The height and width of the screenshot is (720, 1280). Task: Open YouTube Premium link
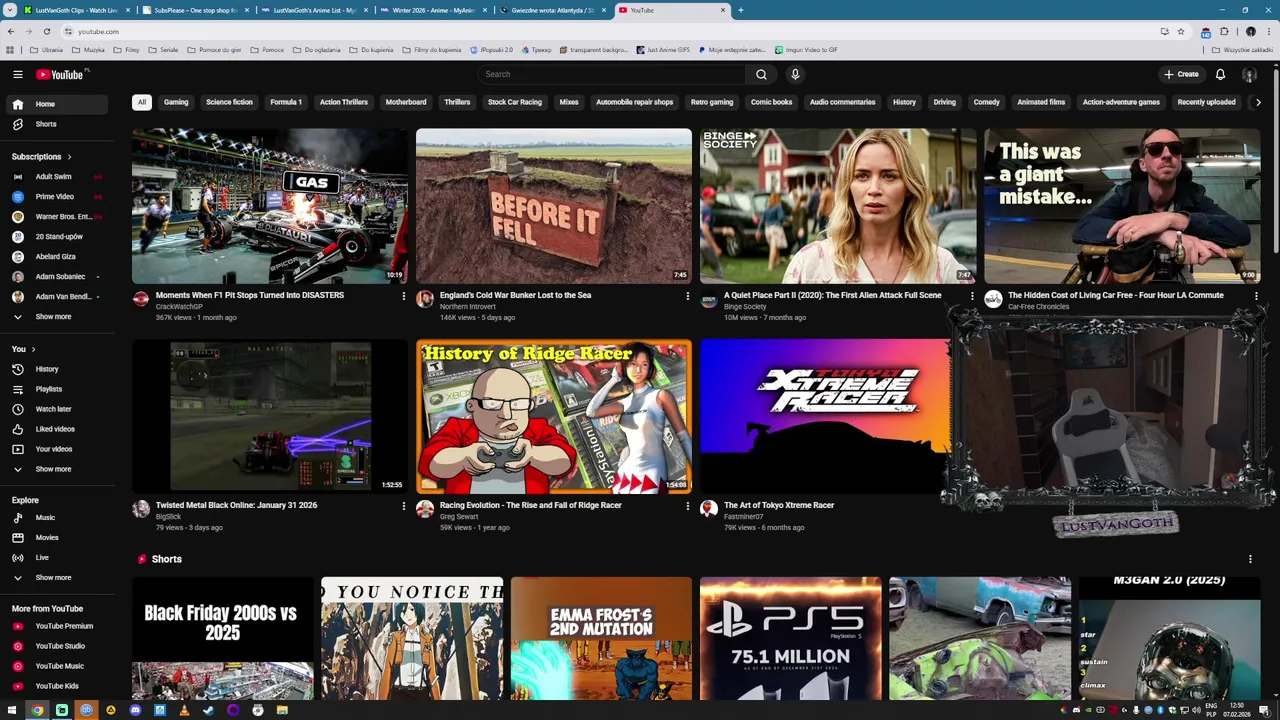pos(58,626)
